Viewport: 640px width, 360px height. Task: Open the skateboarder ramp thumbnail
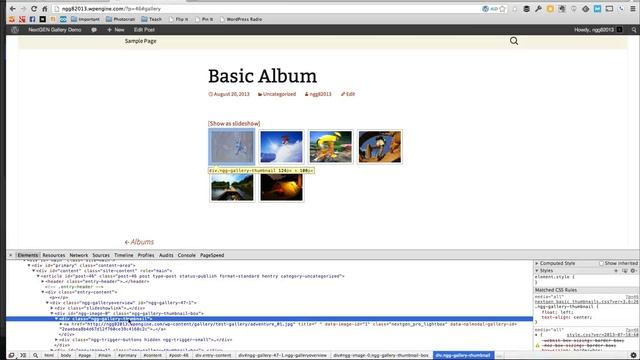(x=380, y=147)
